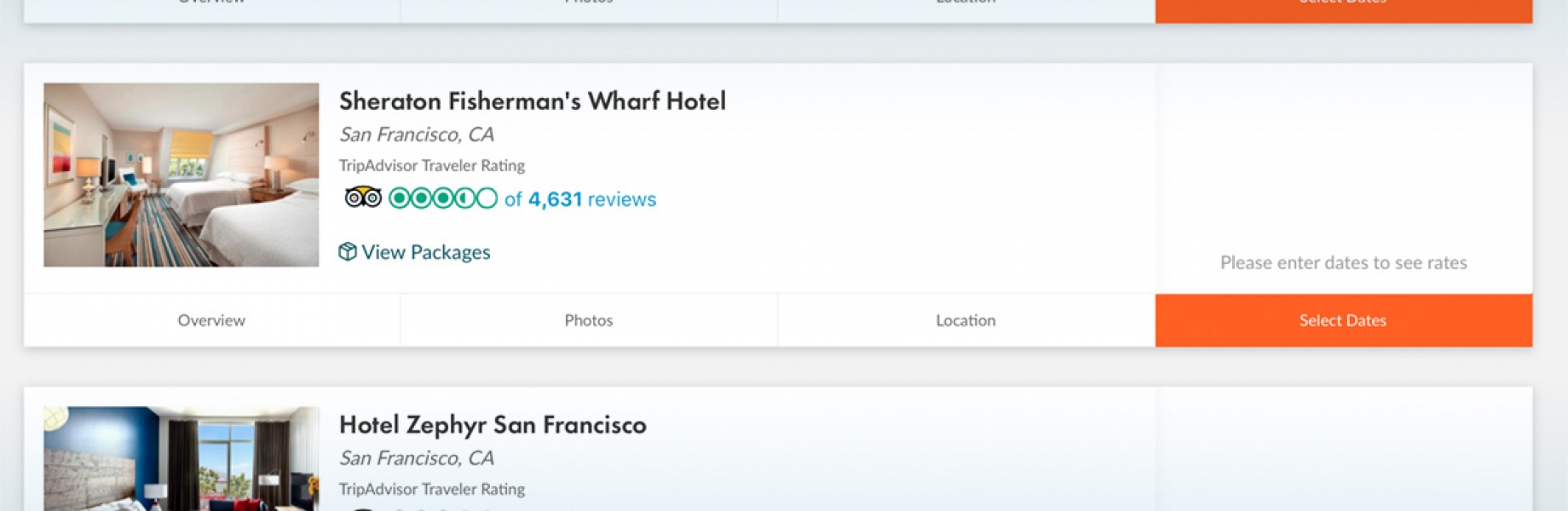Open the Hotel Zephyr San Francisco title
This screenshot has width=1568, height=511.
pos(493,424)
